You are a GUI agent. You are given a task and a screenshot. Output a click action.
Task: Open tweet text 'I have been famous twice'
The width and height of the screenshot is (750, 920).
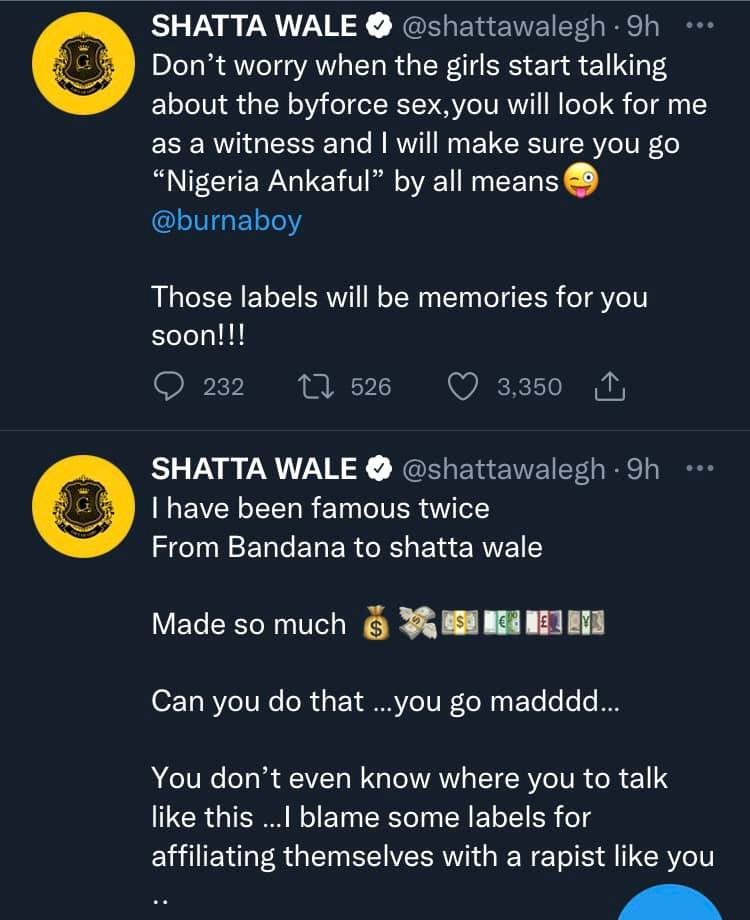click(320, 508)
